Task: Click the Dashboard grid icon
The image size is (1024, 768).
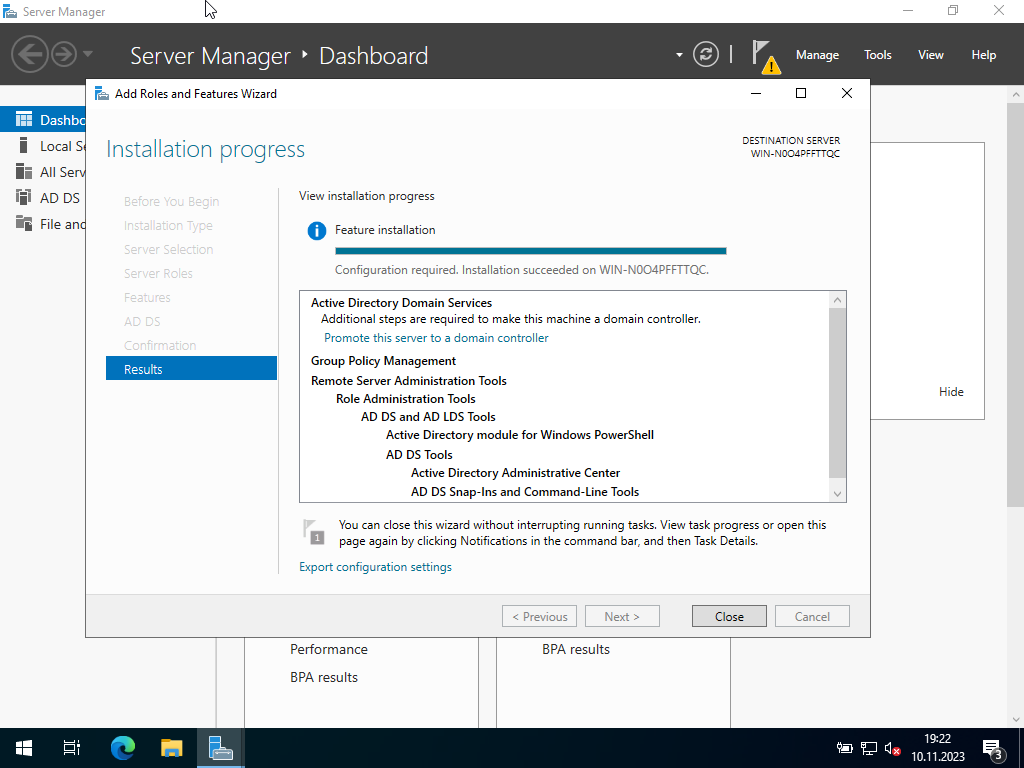Action: (x=24, y=120)
